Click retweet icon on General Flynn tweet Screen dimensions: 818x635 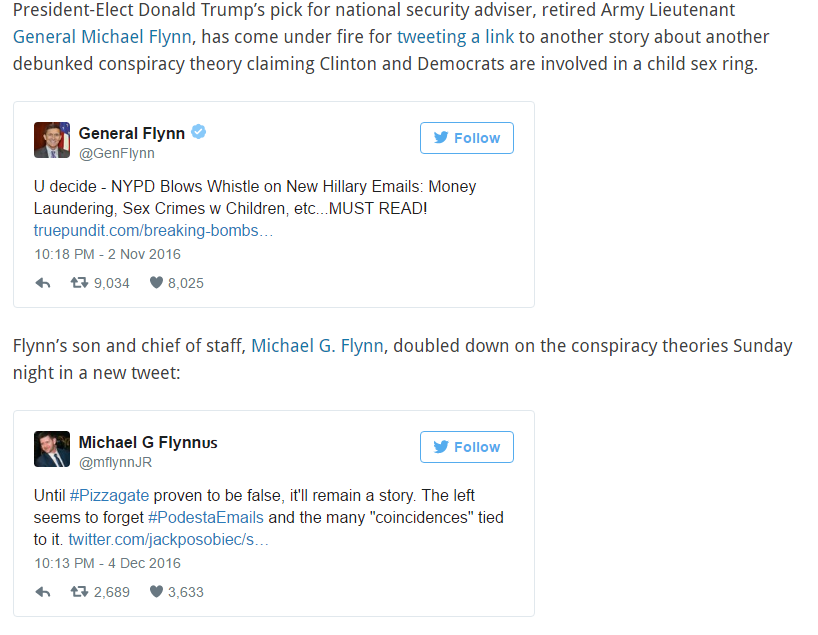click(x=78, y=283)
